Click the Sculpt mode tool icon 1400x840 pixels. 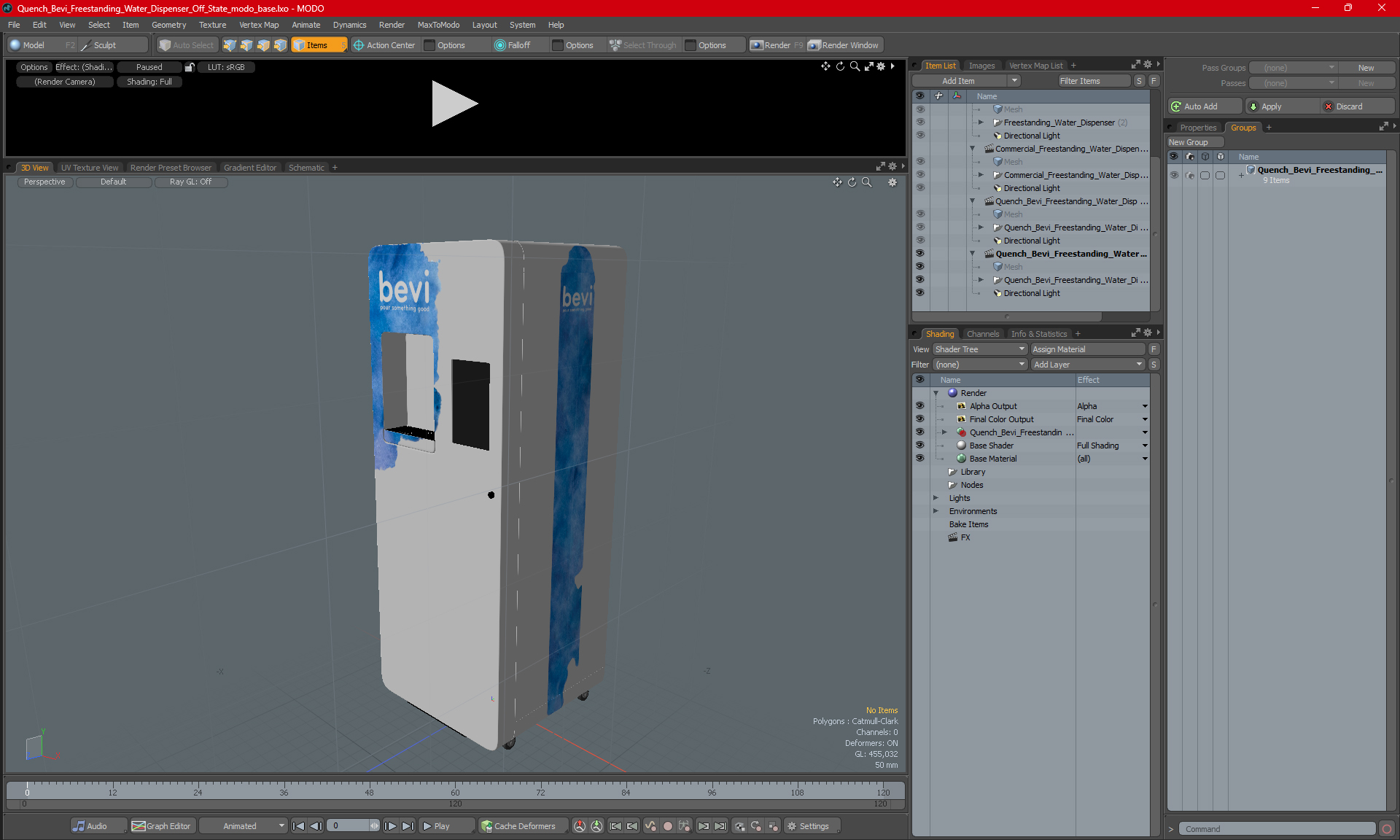coord(85,44)
